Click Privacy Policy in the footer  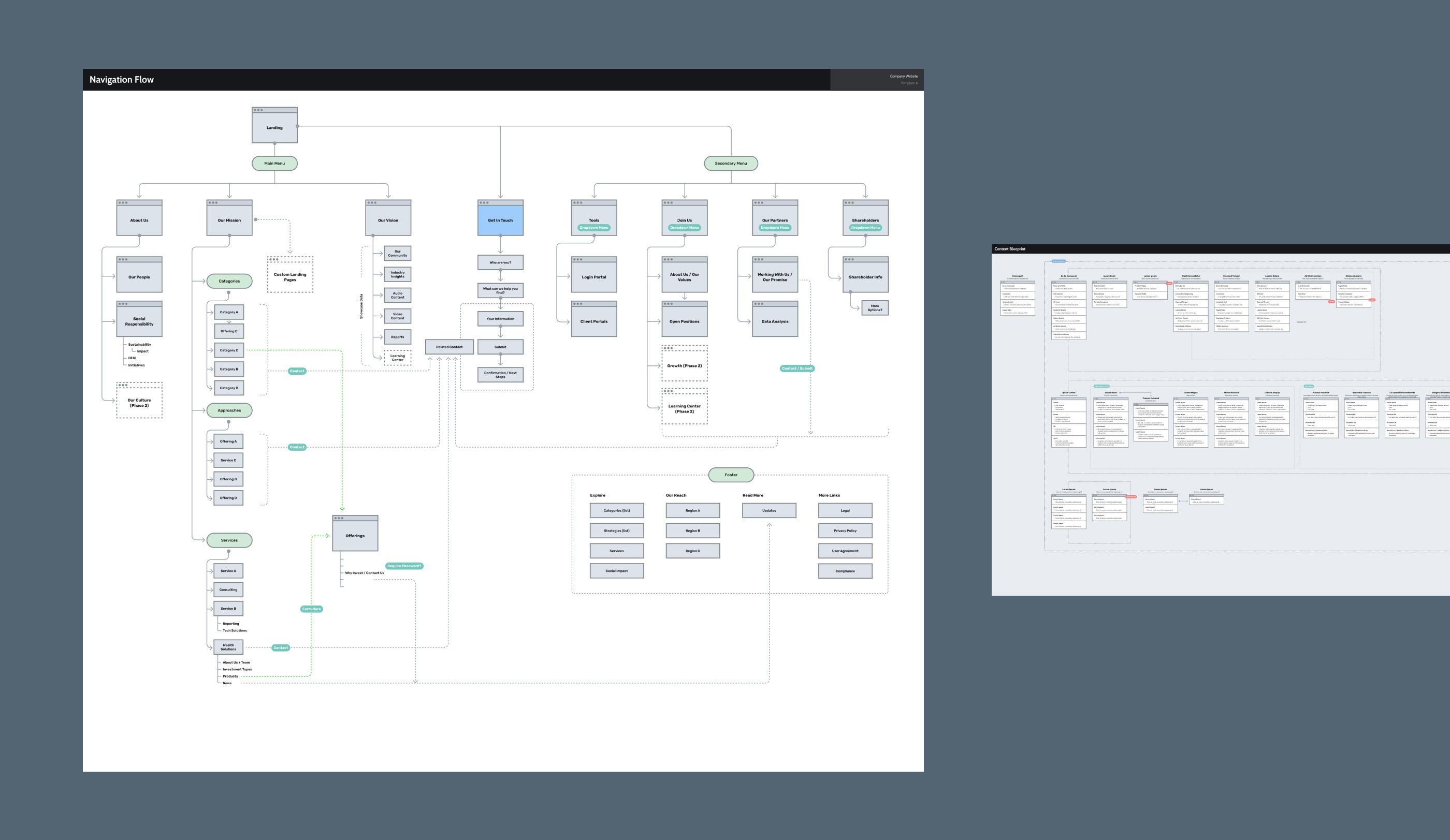pyautogui.click(x=845, y=530)
